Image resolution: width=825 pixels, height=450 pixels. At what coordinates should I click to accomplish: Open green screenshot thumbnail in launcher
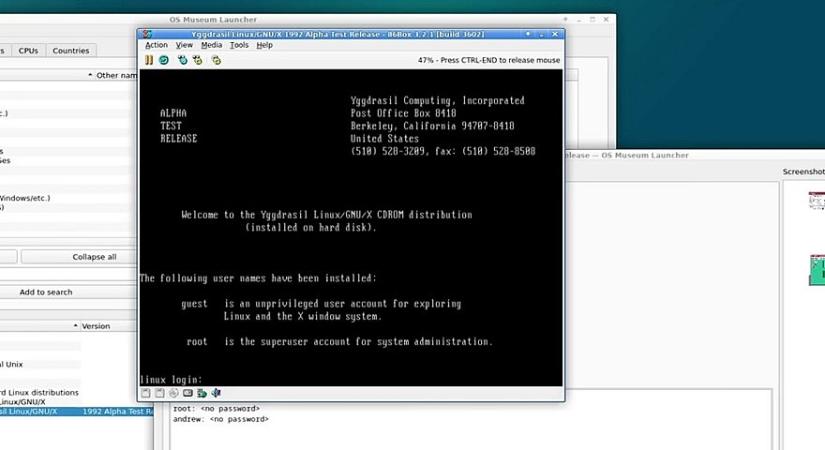[817, 270]
